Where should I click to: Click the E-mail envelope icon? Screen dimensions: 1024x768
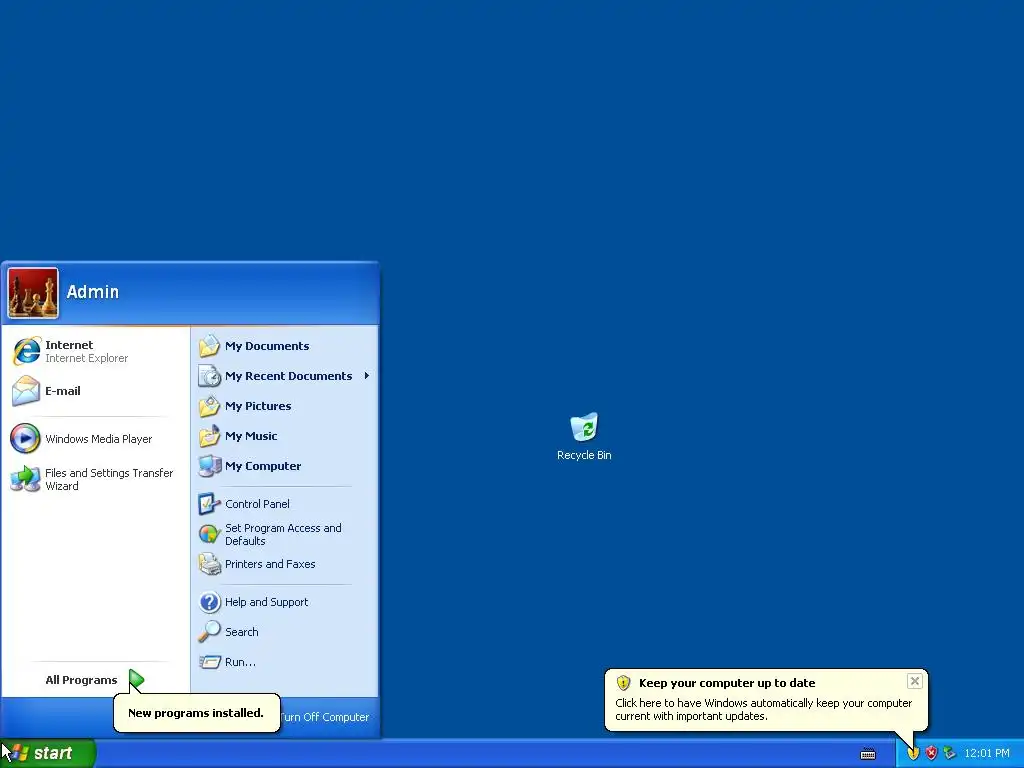26,391
